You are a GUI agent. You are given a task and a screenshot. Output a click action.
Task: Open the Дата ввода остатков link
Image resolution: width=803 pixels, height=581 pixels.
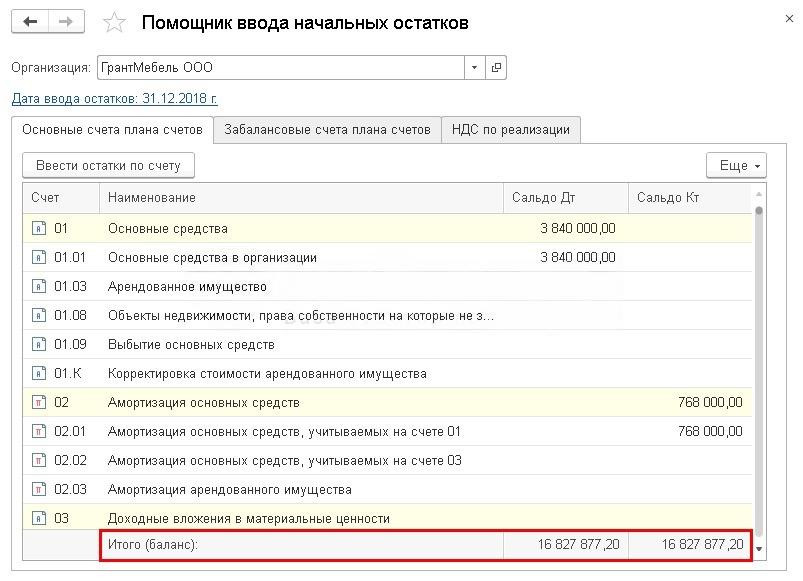point(114,98)
